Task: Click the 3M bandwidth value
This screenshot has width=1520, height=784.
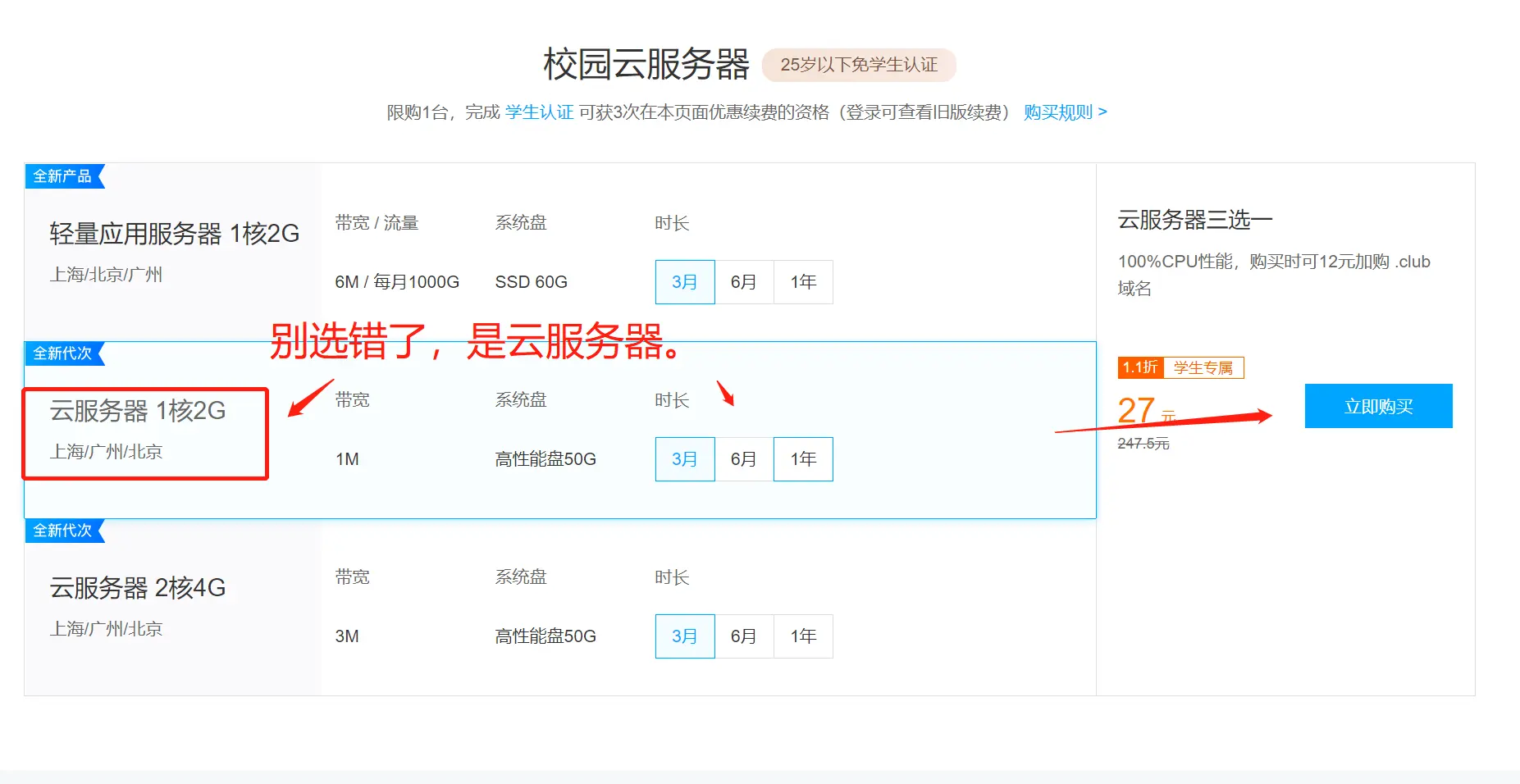Action: click(x=347, y=636)
